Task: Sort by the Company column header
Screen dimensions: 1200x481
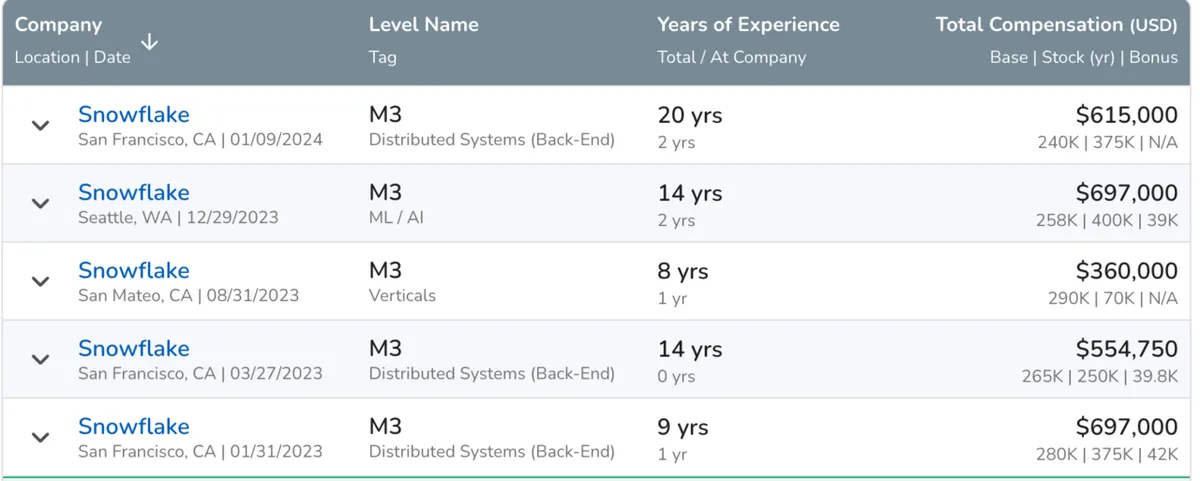Action: coord(59,25)
